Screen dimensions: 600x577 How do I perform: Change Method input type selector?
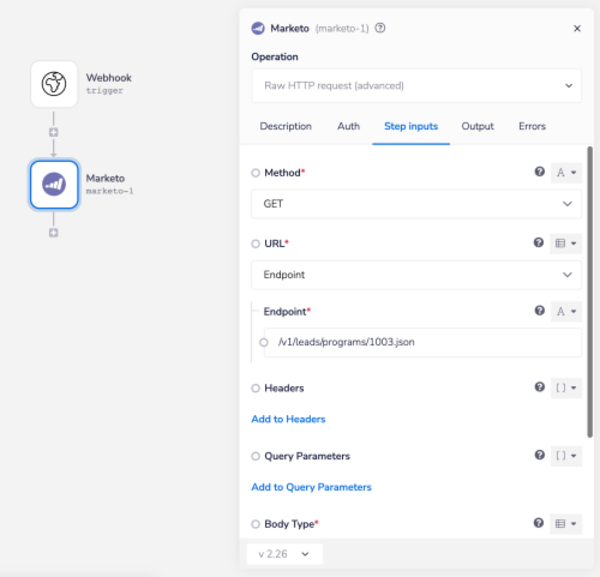coord(566,173)
